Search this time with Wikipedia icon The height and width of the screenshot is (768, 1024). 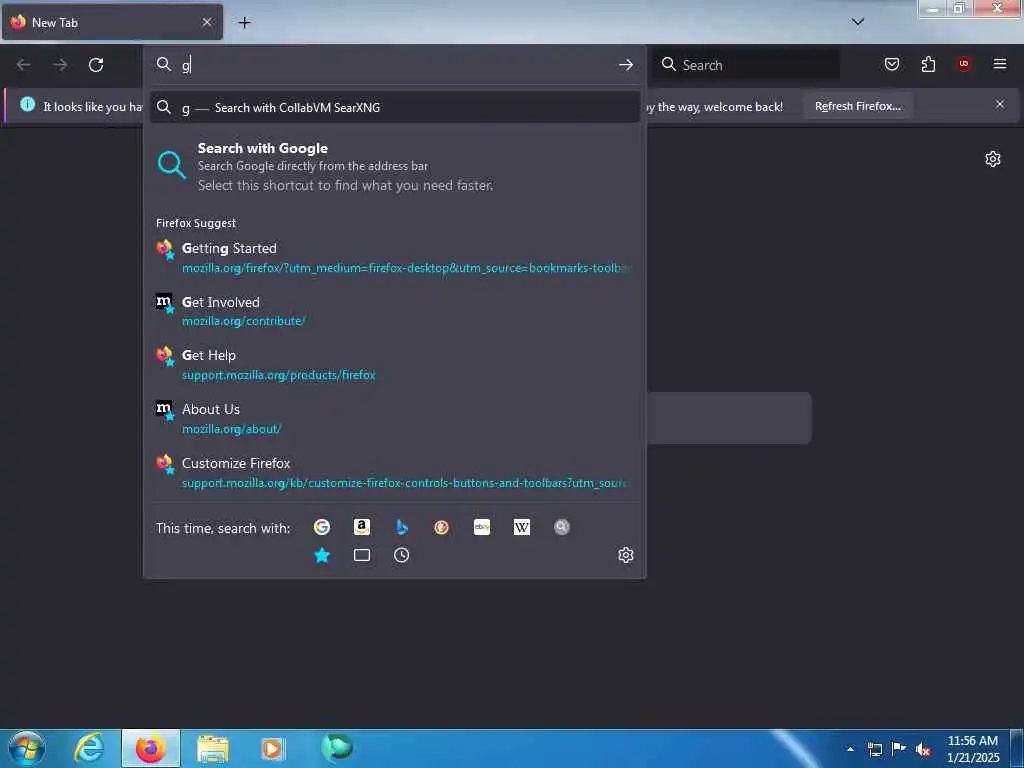click(x=522, y=527)
